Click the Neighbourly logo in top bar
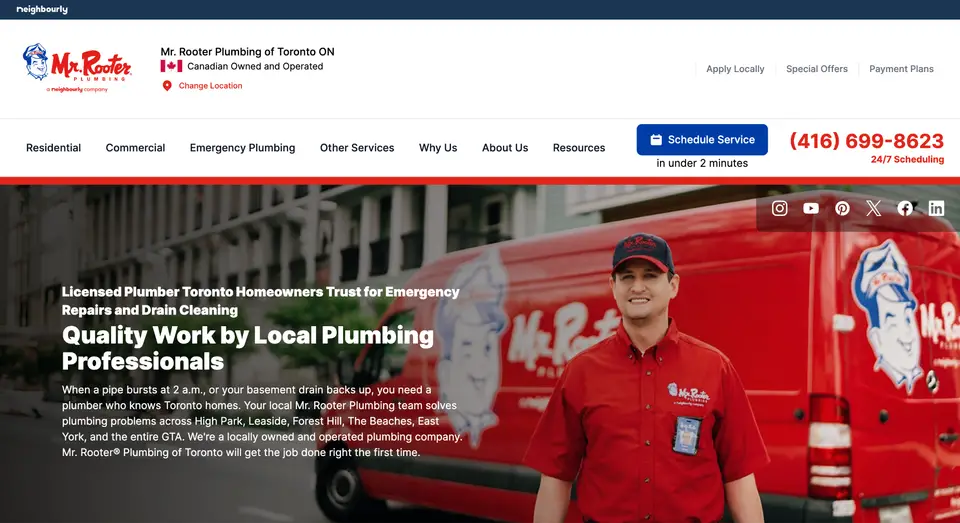960x523 pixels. 42,9
